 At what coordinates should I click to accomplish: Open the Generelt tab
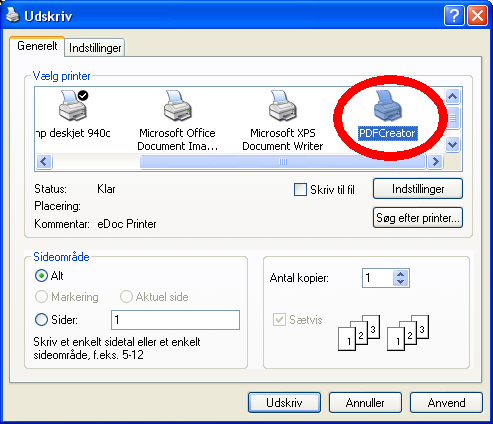[37, 46]
